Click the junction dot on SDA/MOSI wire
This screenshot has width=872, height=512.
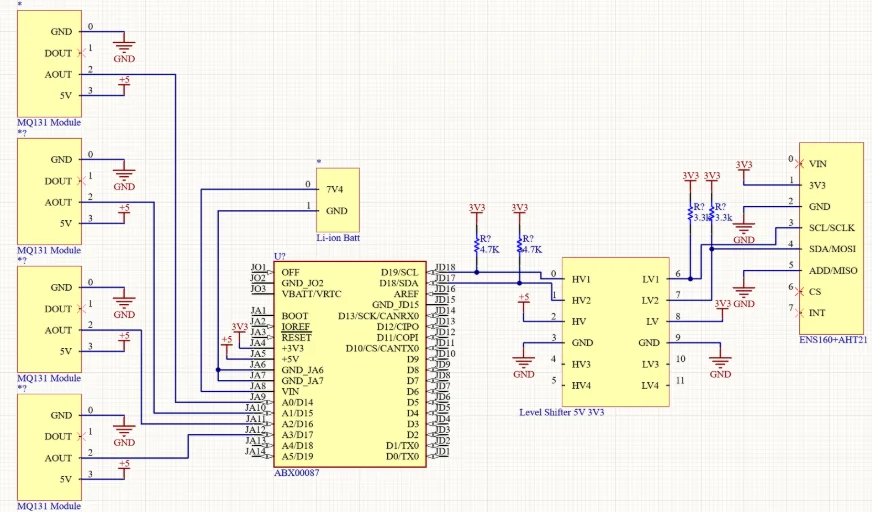[712, 249]
